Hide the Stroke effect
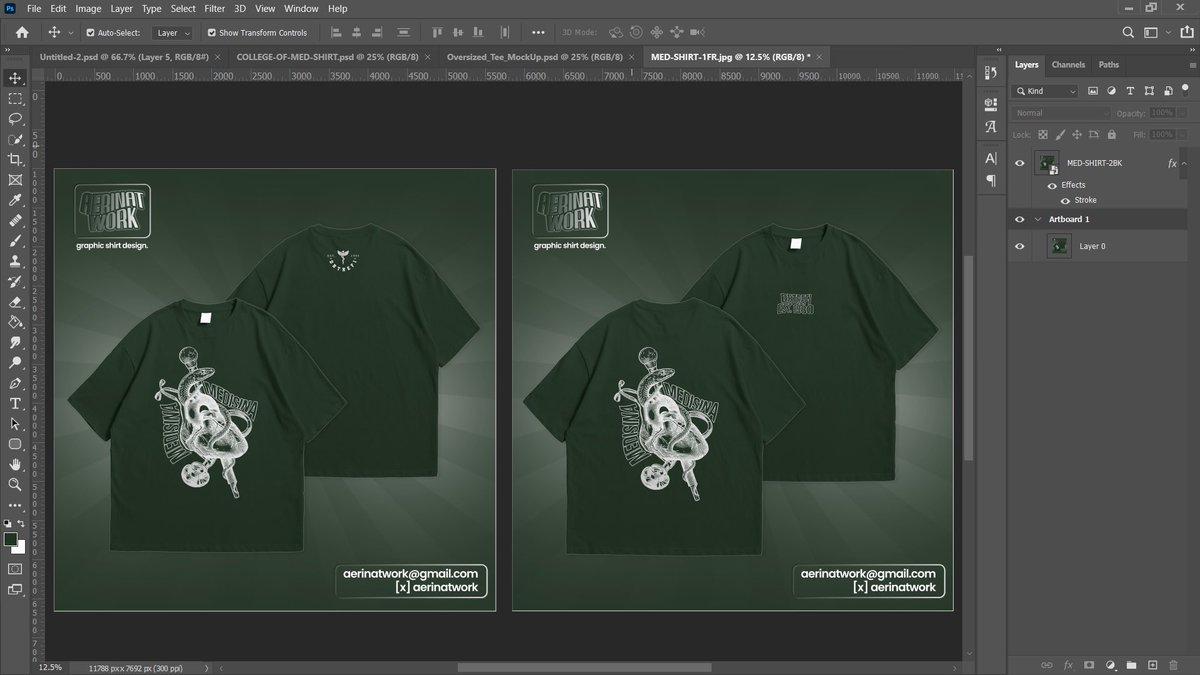The height and width of the screenshot is (675, 1200). pyautogui.click(x=1066, y=200)
